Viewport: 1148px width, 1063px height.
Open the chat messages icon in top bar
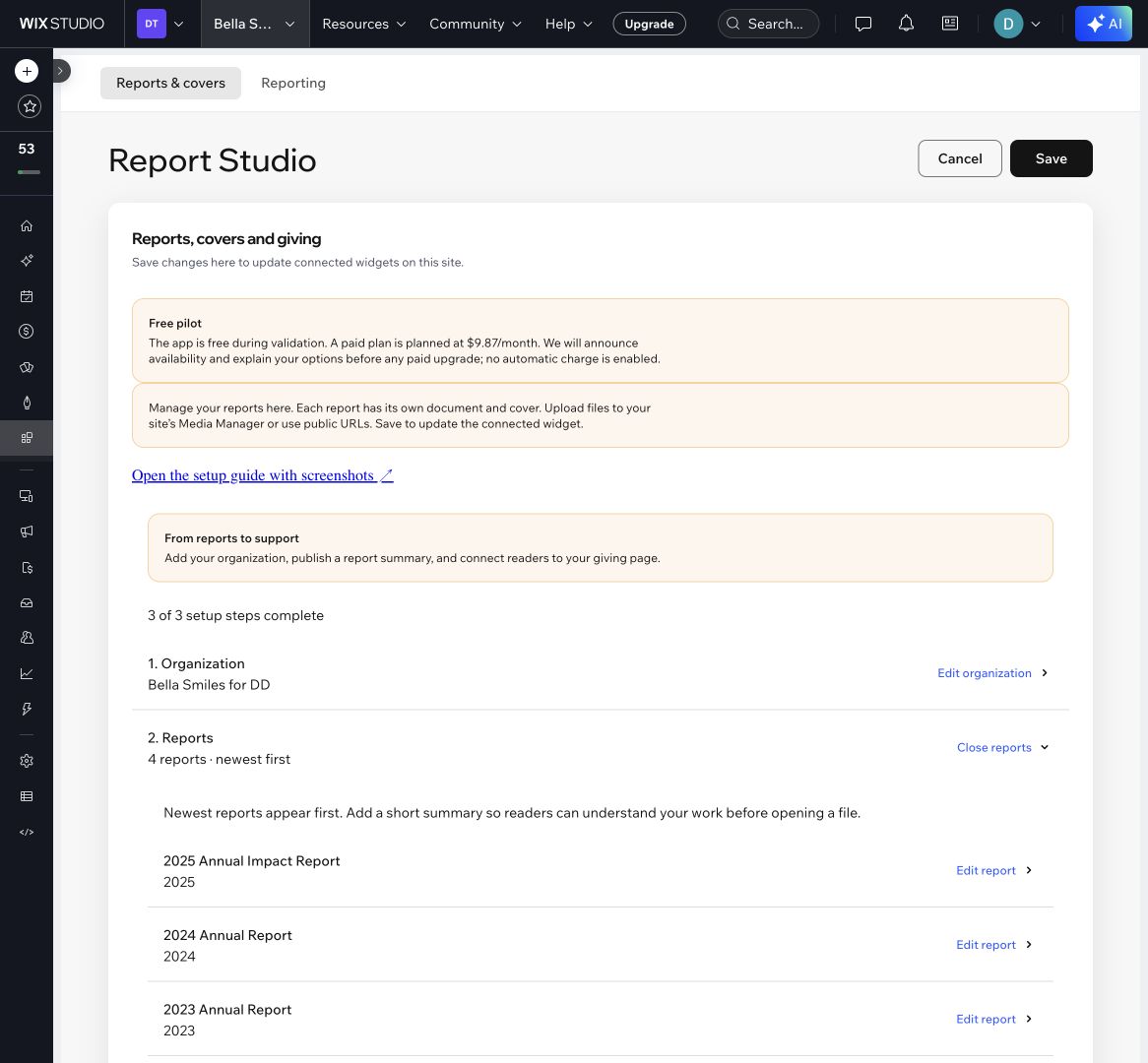[x=863, y=25]
